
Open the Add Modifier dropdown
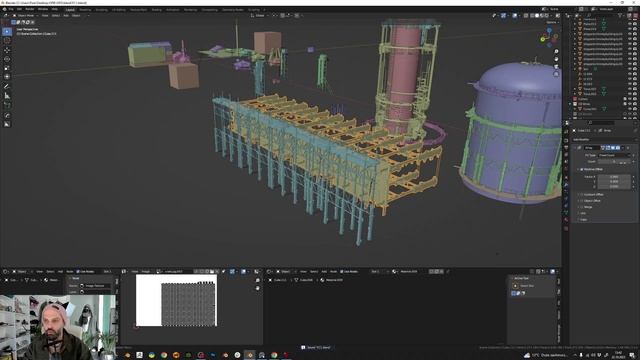click(x=603, y=140)
